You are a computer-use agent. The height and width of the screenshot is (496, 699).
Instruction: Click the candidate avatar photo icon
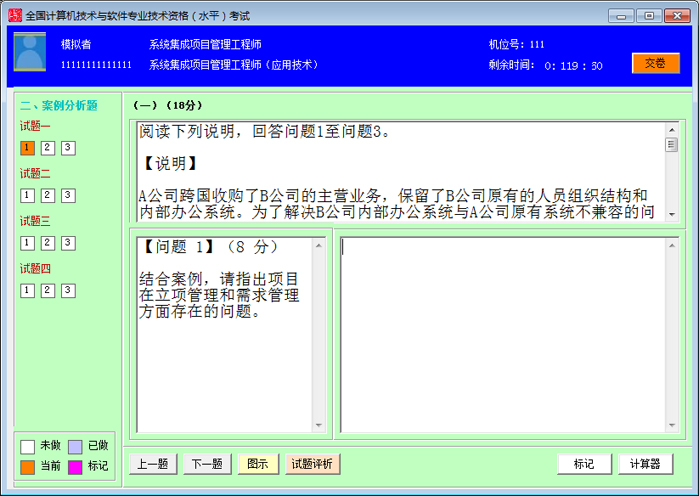(30, 52)
